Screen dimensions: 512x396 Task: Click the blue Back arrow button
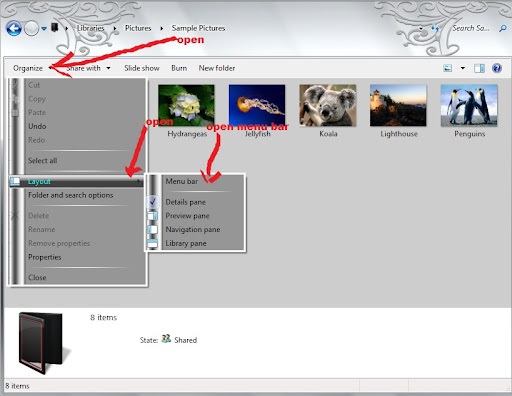point(14,29)
